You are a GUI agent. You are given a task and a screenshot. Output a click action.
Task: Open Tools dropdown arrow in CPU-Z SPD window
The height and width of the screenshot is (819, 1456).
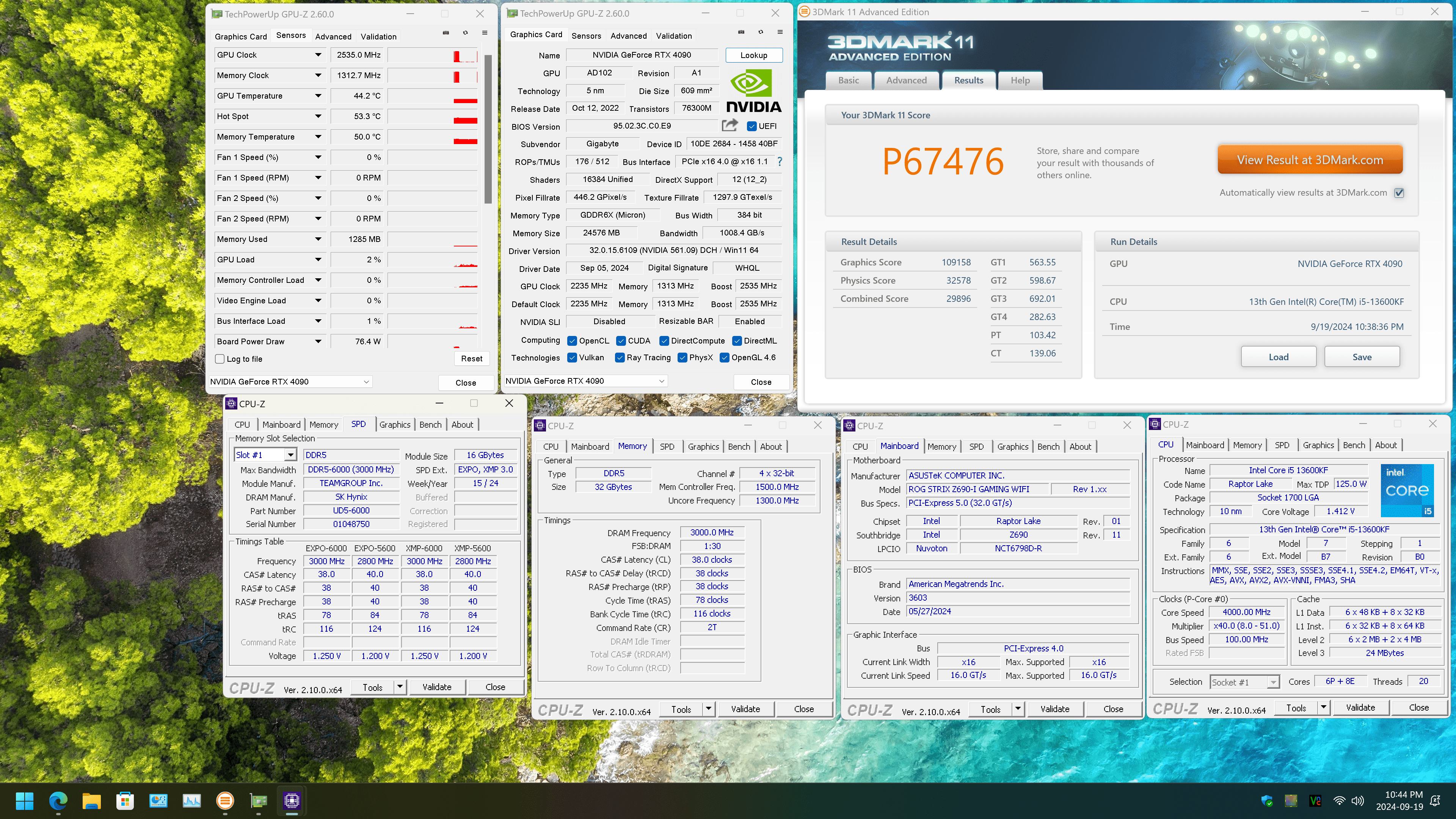[x=400, y=687]
